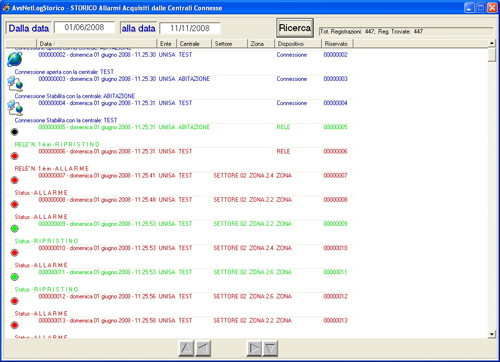The height and width of the screenshot is (362, 500).
Task: Click Riservato value 00000005
Action: coord(335,127)
